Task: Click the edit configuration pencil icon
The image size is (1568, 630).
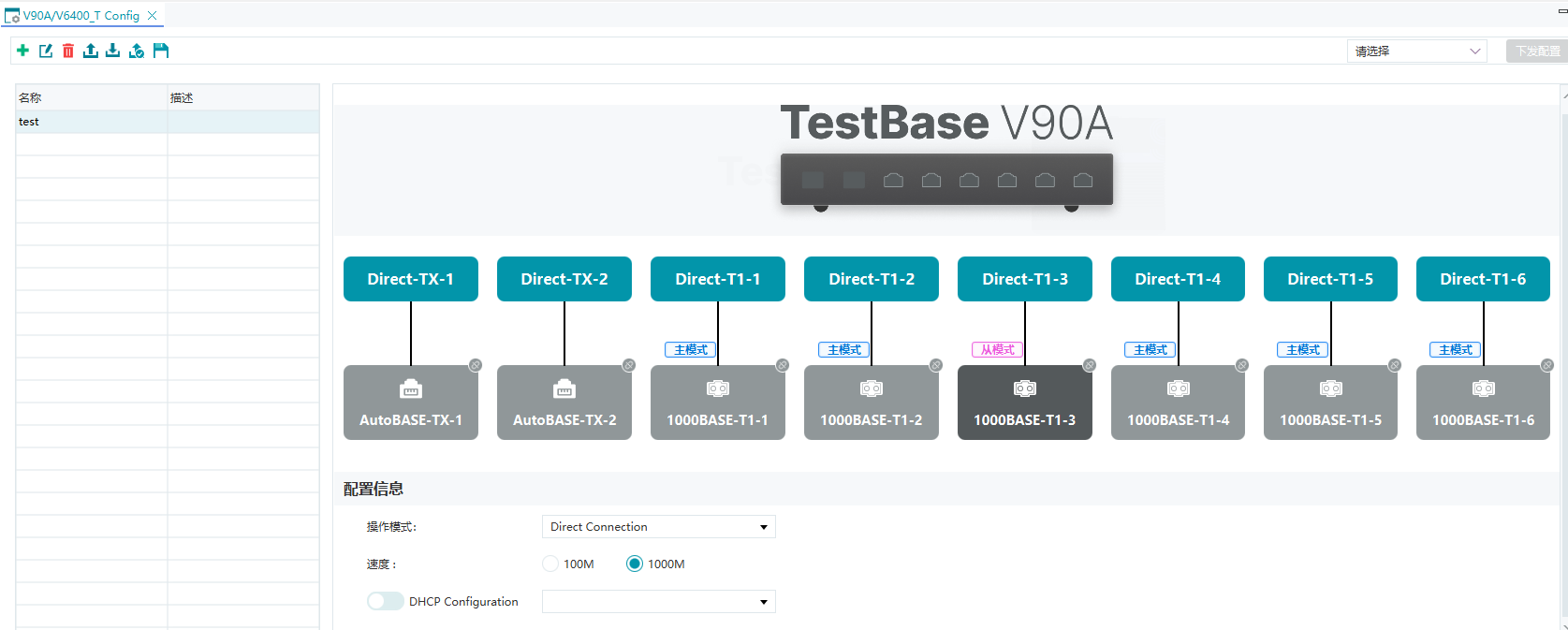Action: pos(46,51)
